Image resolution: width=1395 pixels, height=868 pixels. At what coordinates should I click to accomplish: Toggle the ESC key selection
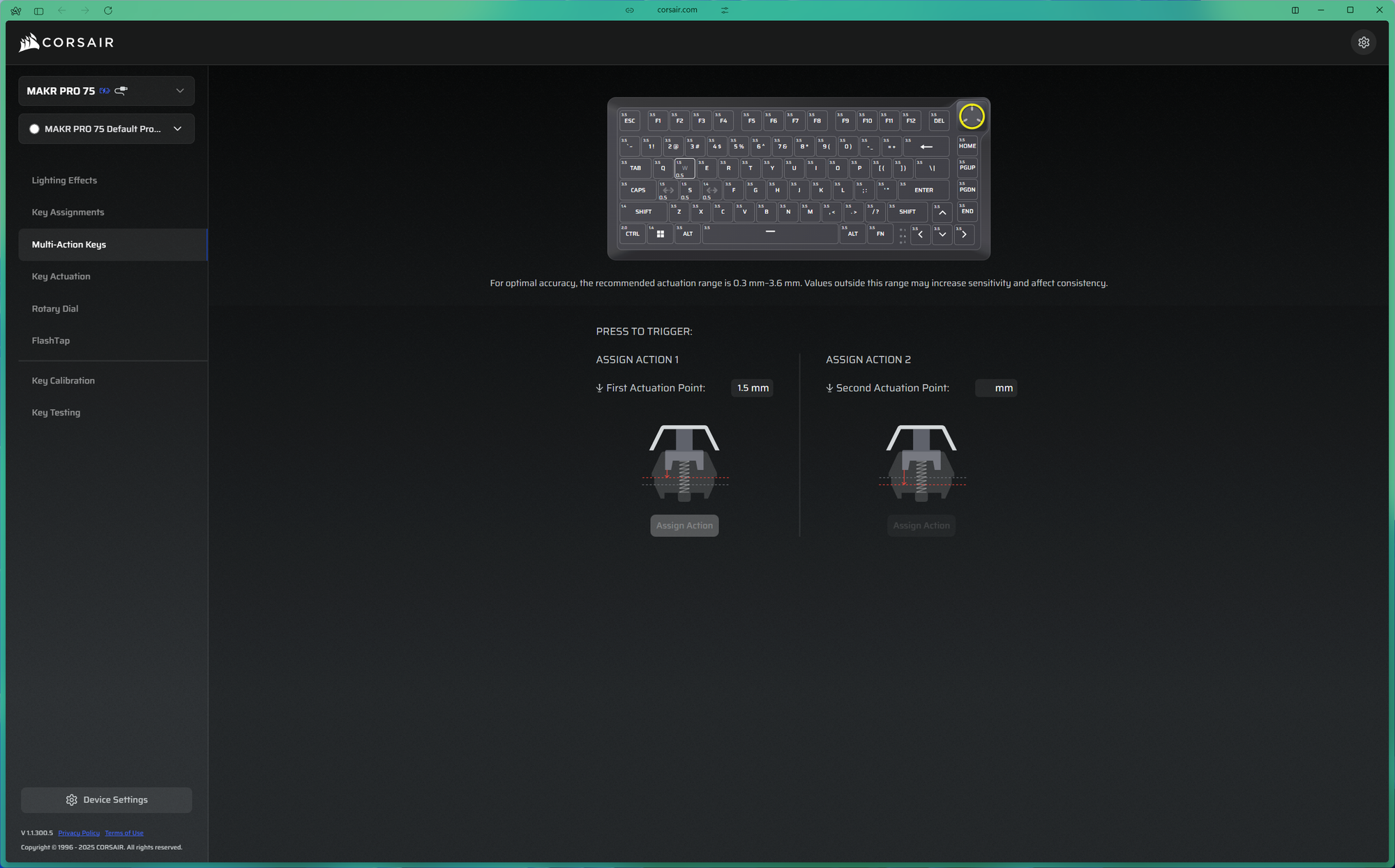[629, 120]
